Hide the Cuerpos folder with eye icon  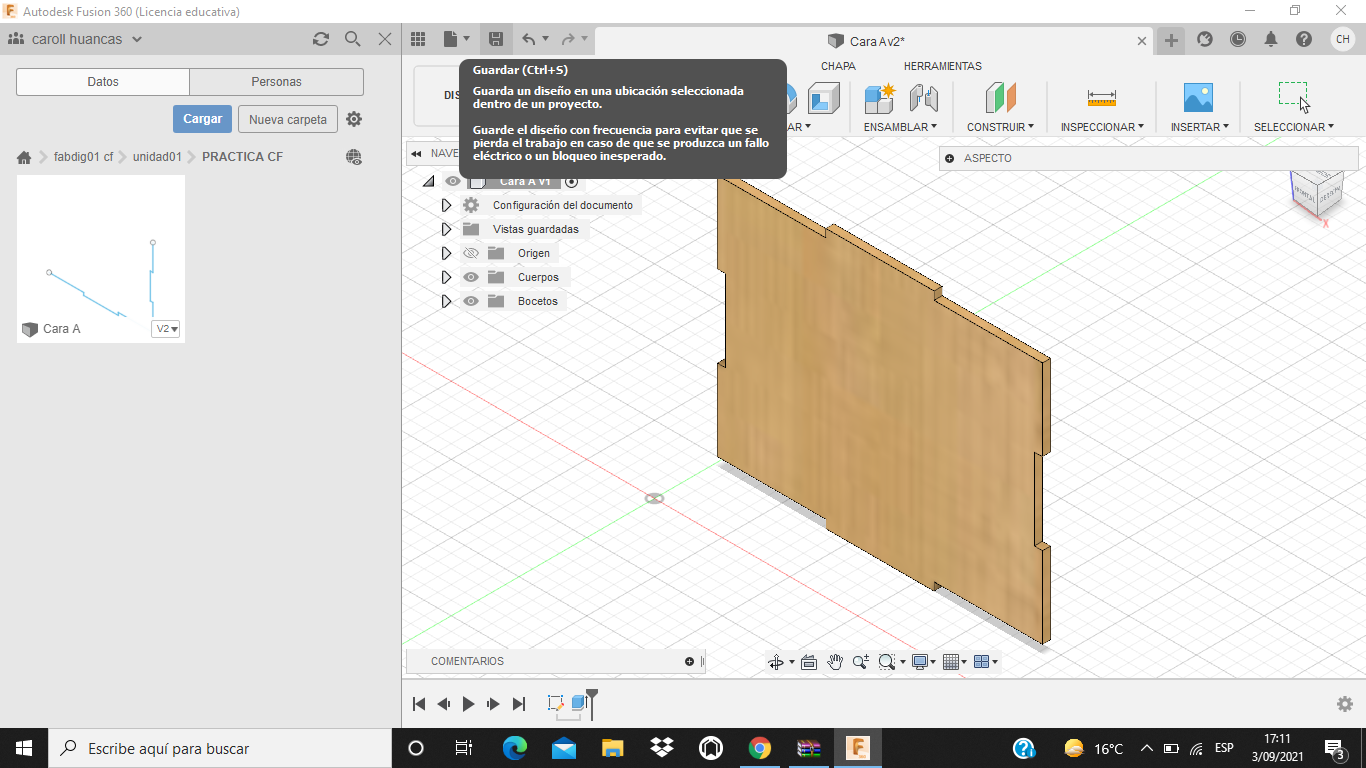471,277
